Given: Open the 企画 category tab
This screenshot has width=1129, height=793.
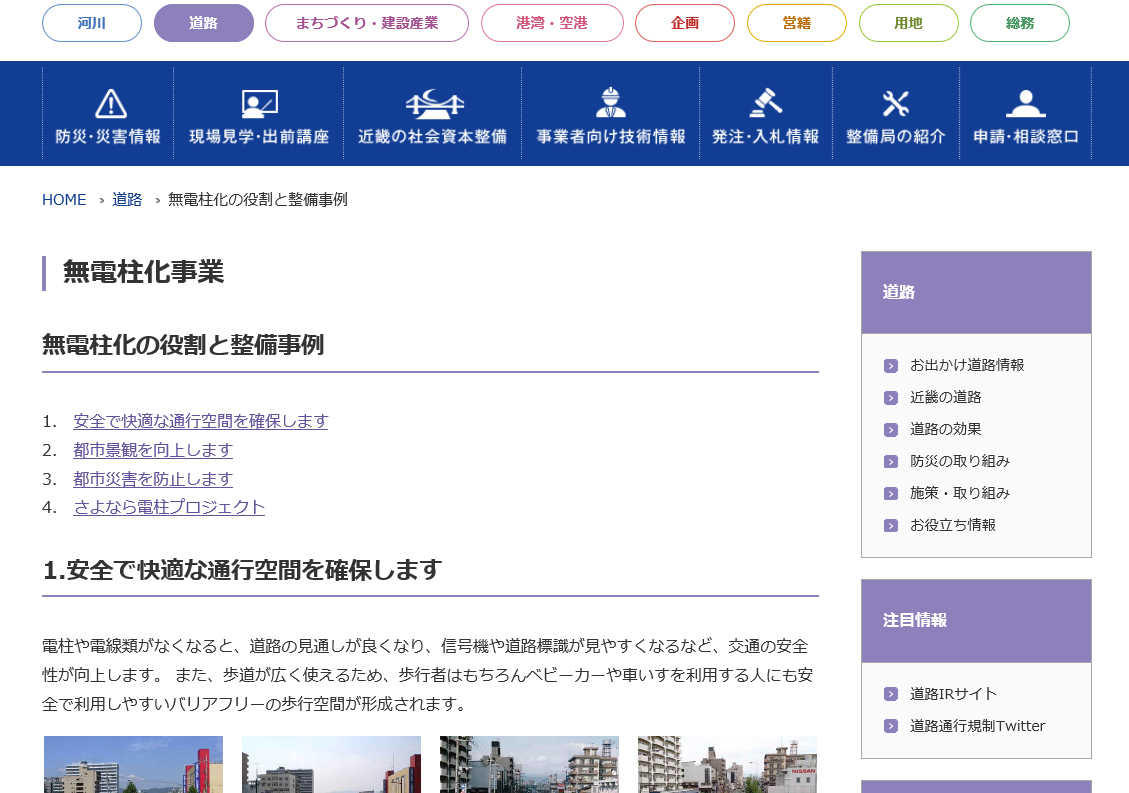Looking at the screenshot, I should [685, 23].
